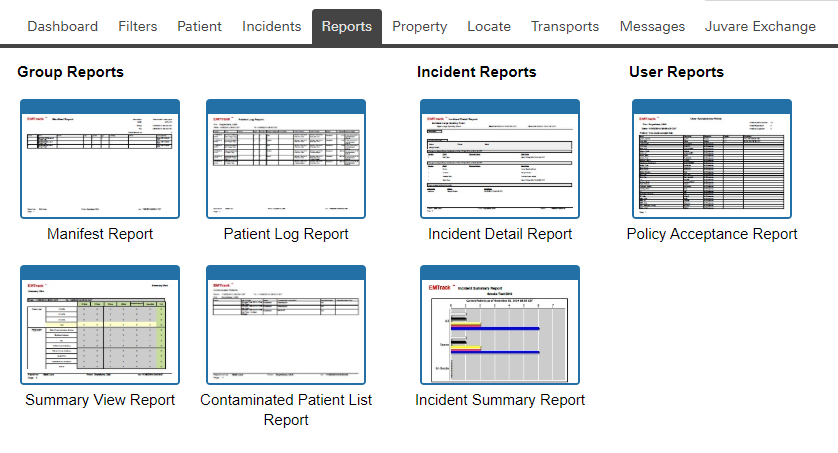Switch to the Filters tab
838x453 pixels.
coord(137,26)
